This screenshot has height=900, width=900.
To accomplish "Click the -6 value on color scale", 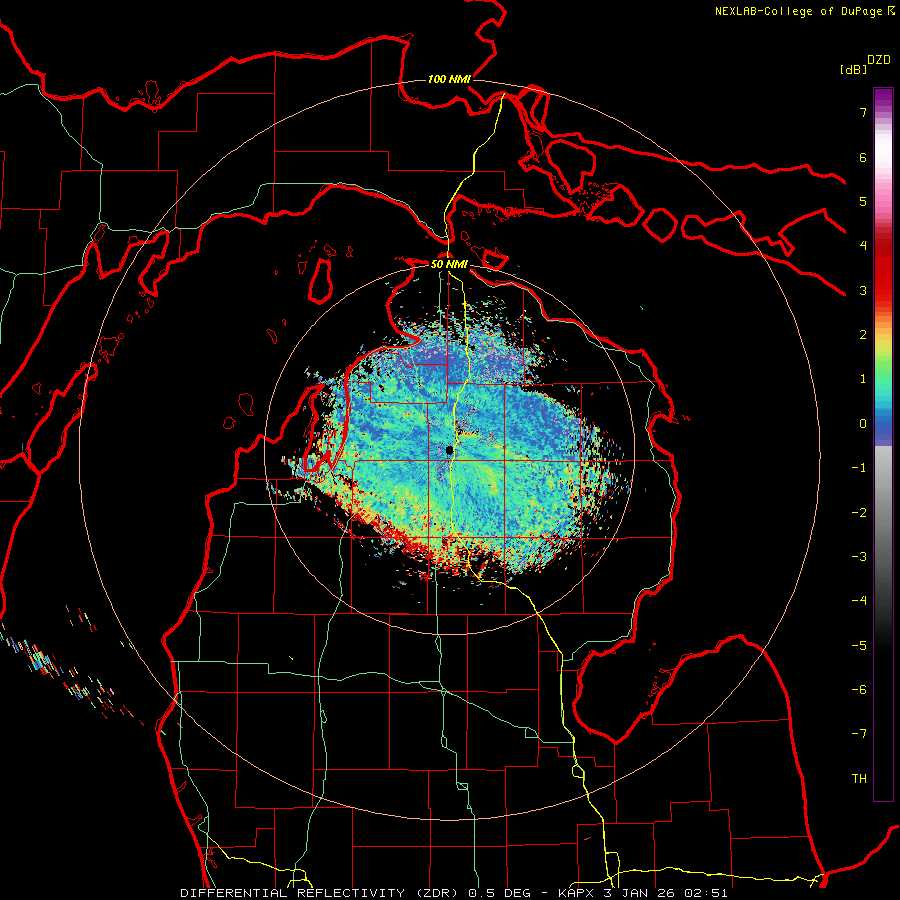I will pos(859,690).
